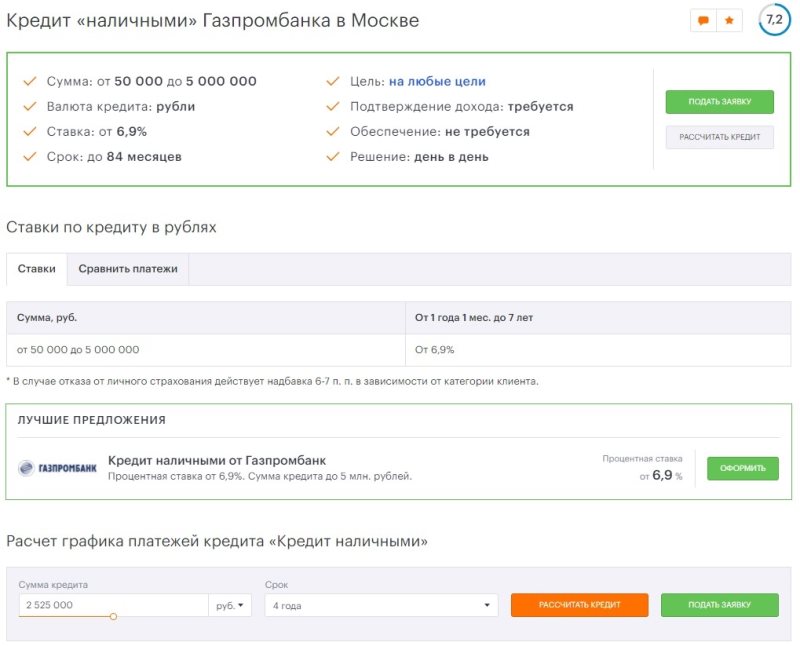Click the 'Сумма, руб.' column header
The height and width of the screenshot is (646, 800).
coord(206,318)
